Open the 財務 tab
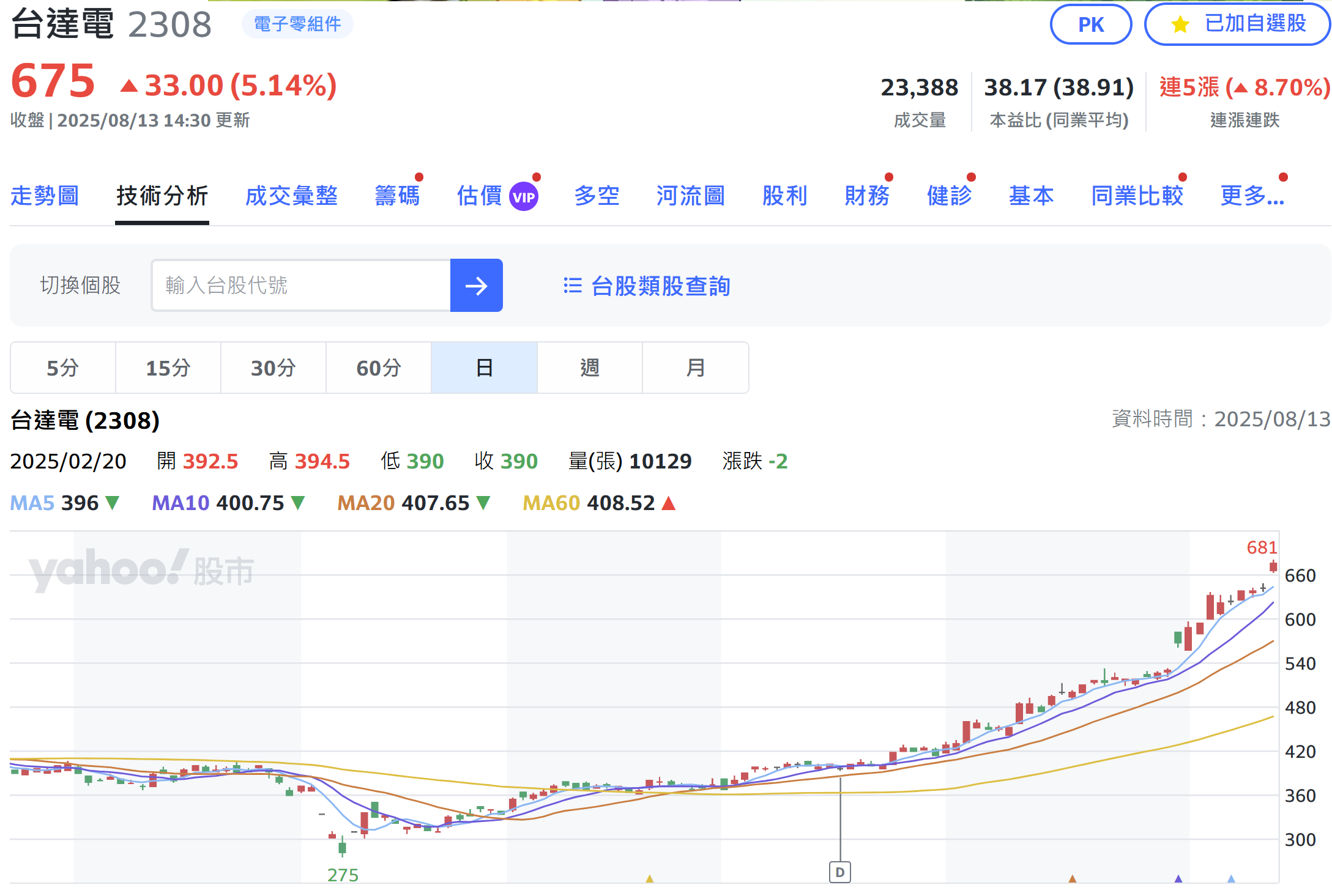This screenshot has height=896, width=1332. tap(867, 196)
